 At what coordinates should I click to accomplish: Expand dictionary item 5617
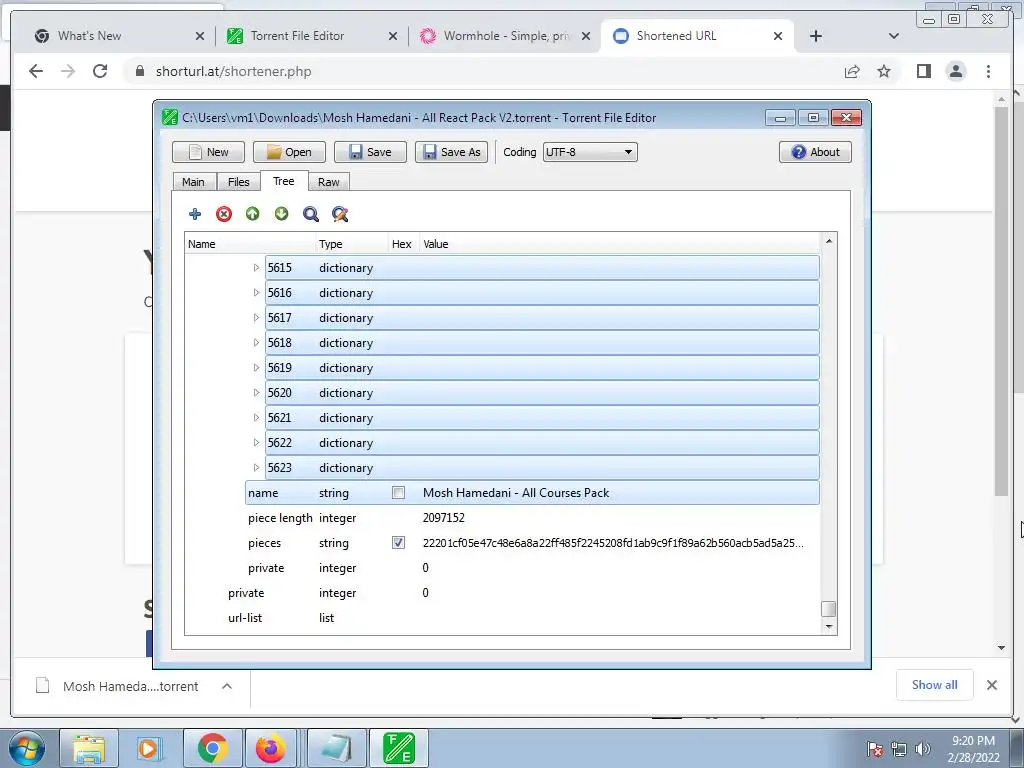click(256, 318)
